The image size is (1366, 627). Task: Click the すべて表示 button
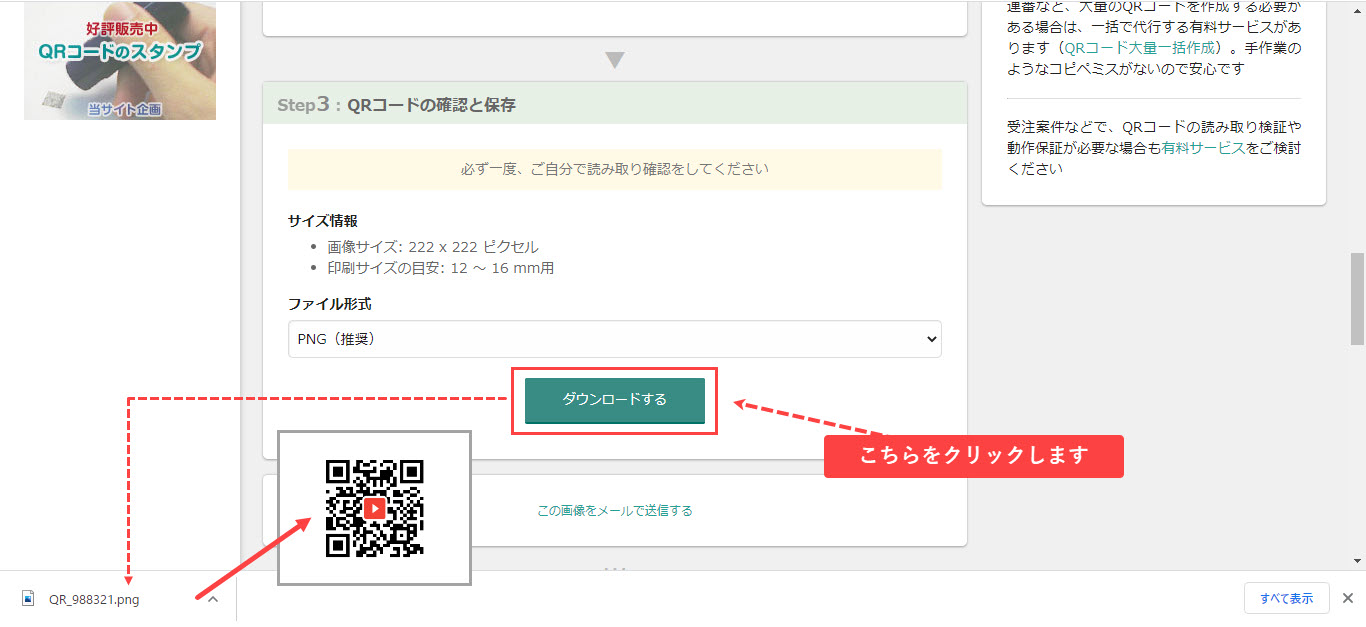point(1286,598)
